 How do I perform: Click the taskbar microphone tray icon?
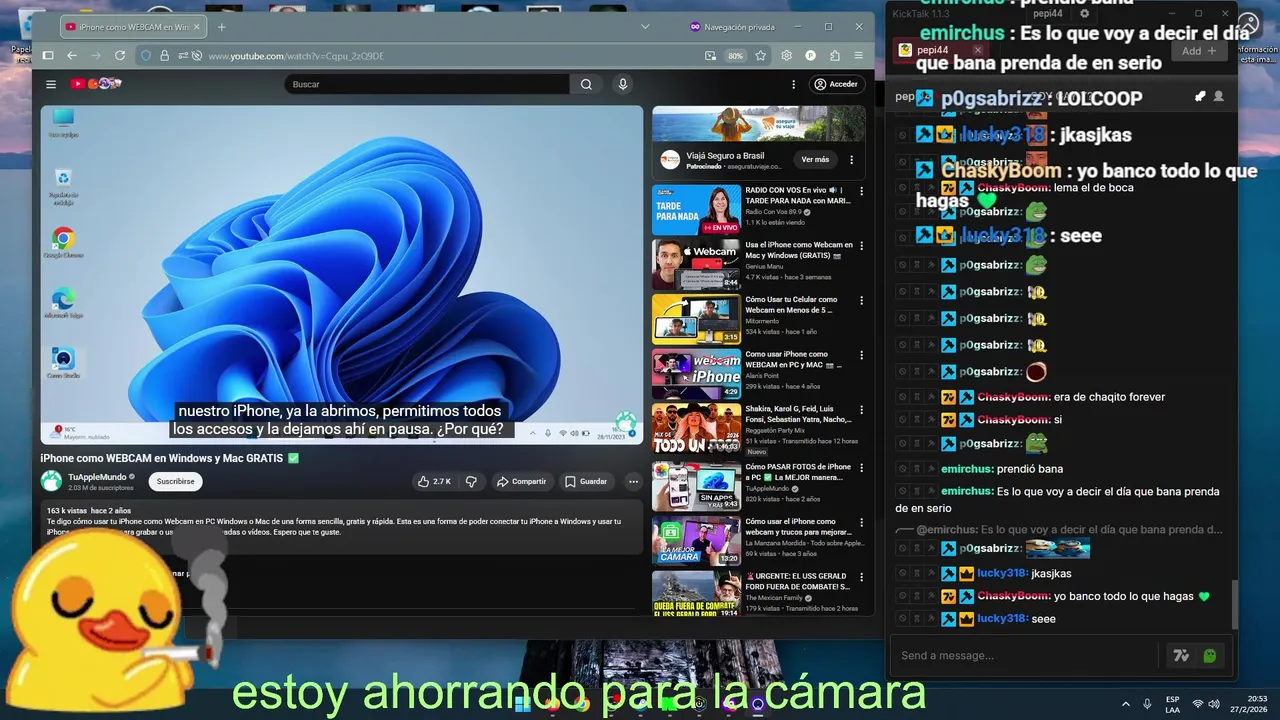[1147, 704]
